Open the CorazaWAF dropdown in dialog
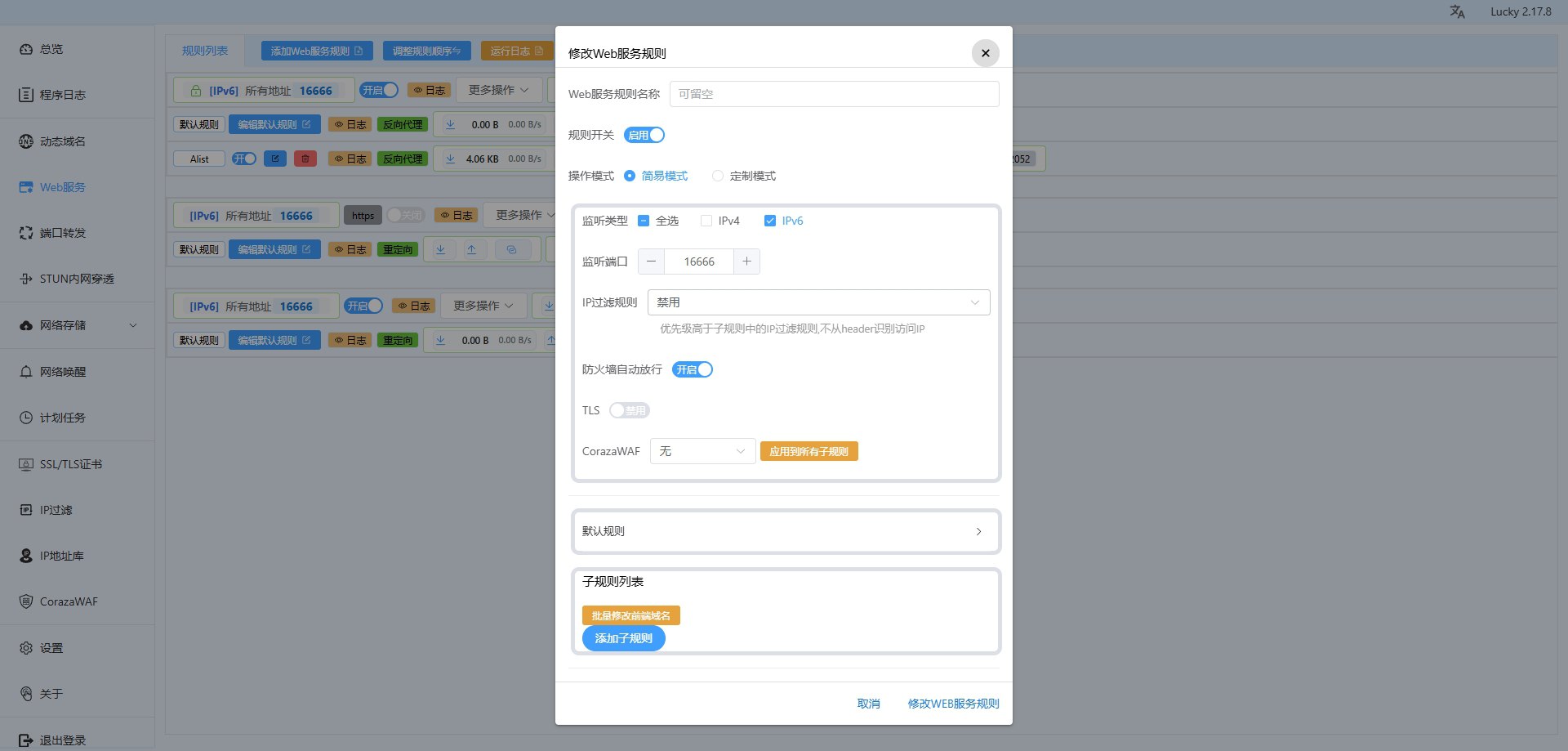1568x751 pixels. (x=702, y=451)
